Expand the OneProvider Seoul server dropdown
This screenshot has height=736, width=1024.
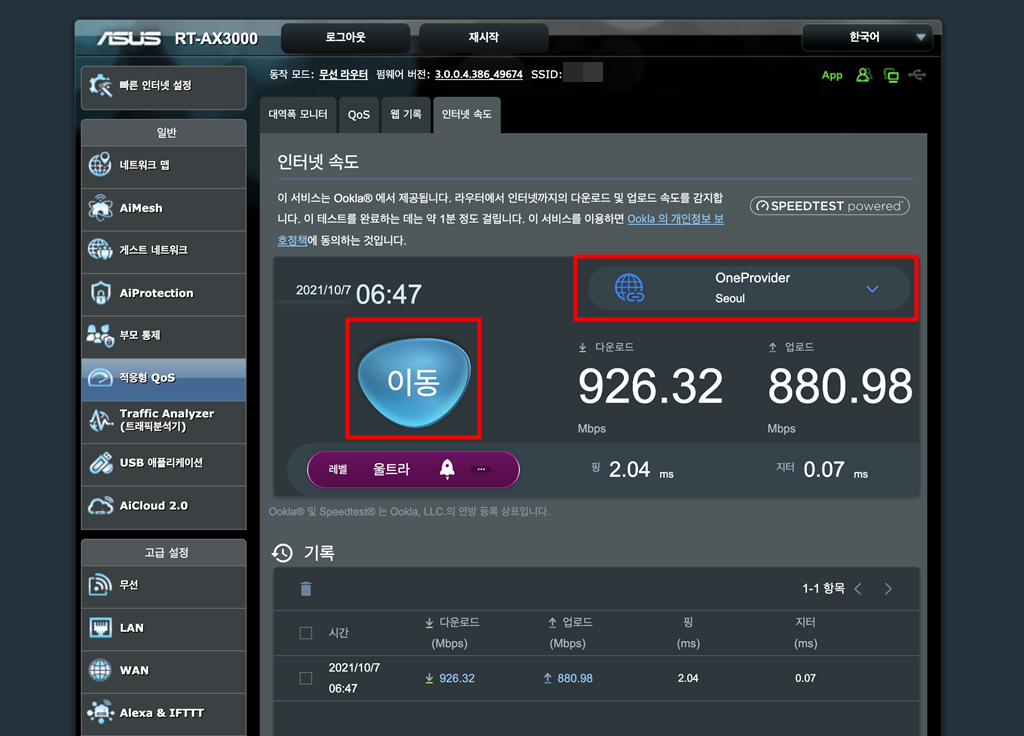(748, 288)
